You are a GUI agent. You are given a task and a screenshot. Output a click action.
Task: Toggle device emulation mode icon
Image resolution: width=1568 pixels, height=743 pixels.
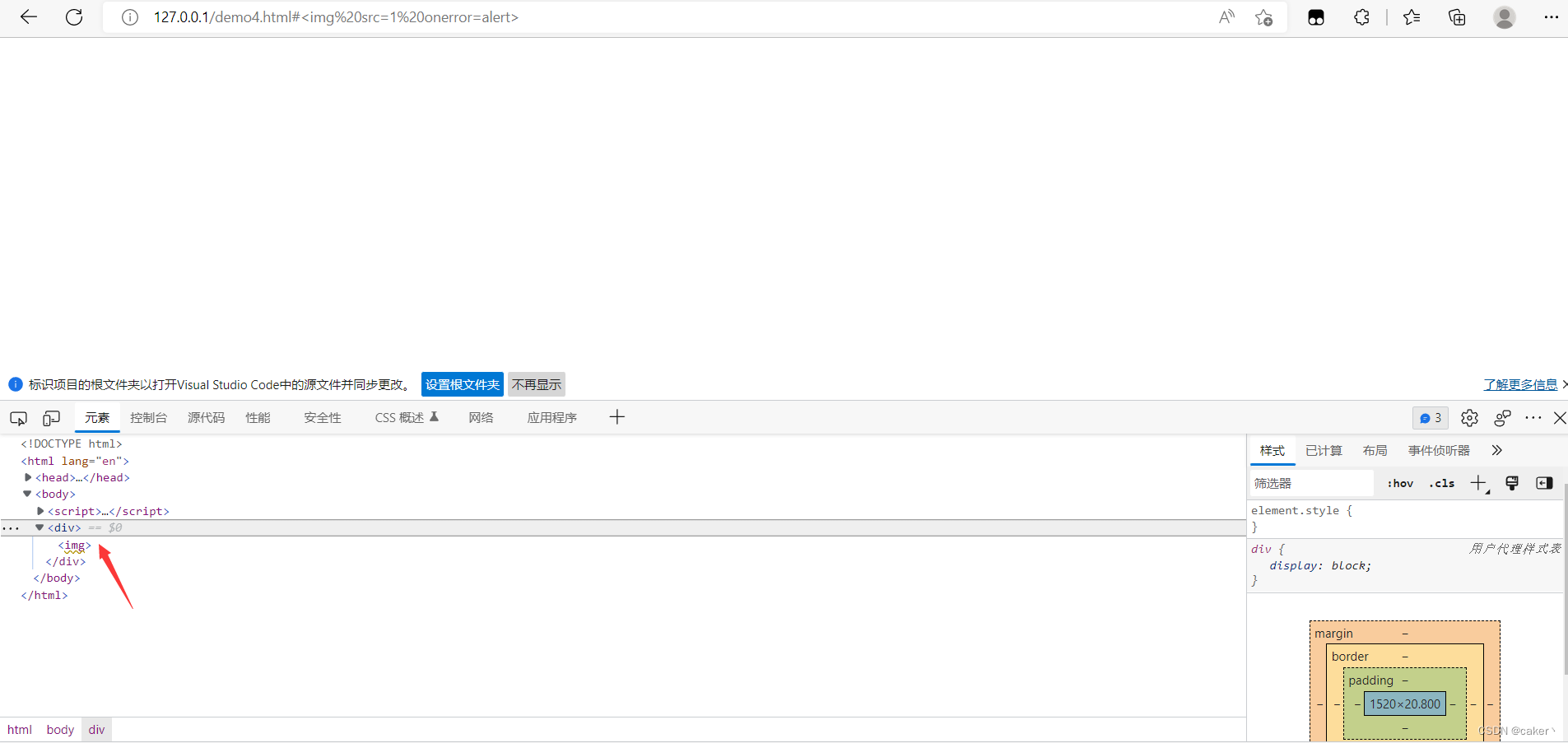(51, 418)
